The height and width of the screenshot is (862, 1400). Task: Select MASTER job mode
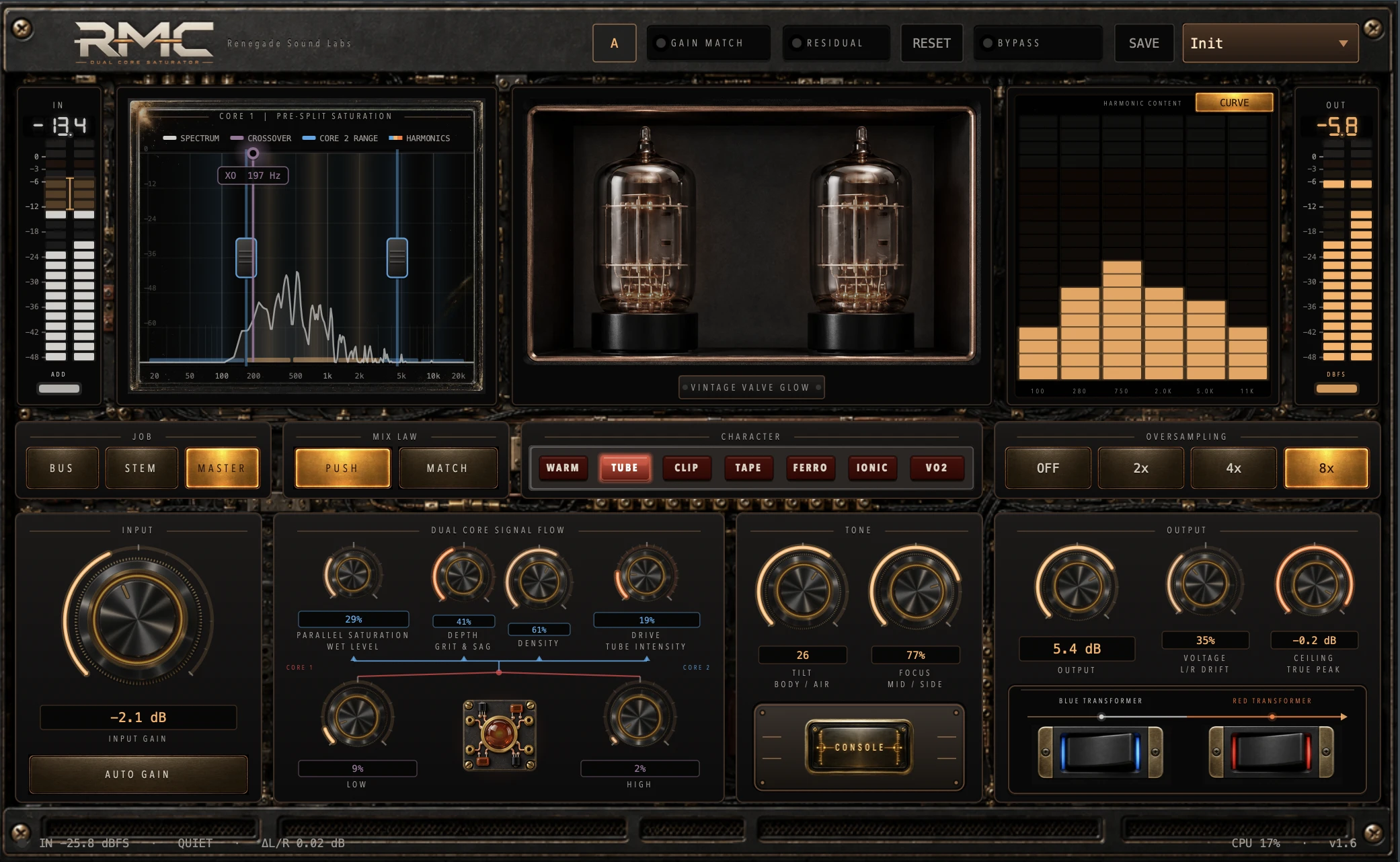point(222,468)
